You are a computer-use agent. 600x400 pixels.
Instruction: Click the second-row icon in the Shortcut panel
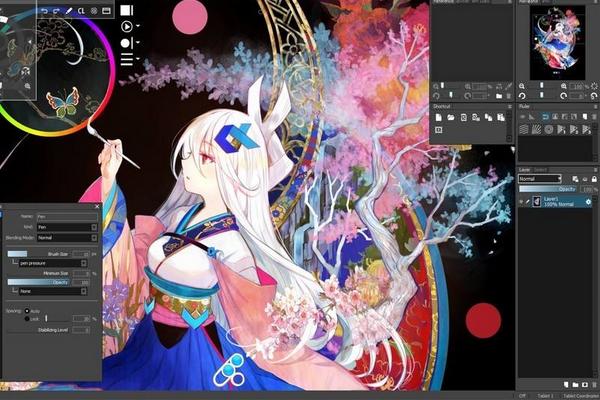click(439, 130)
